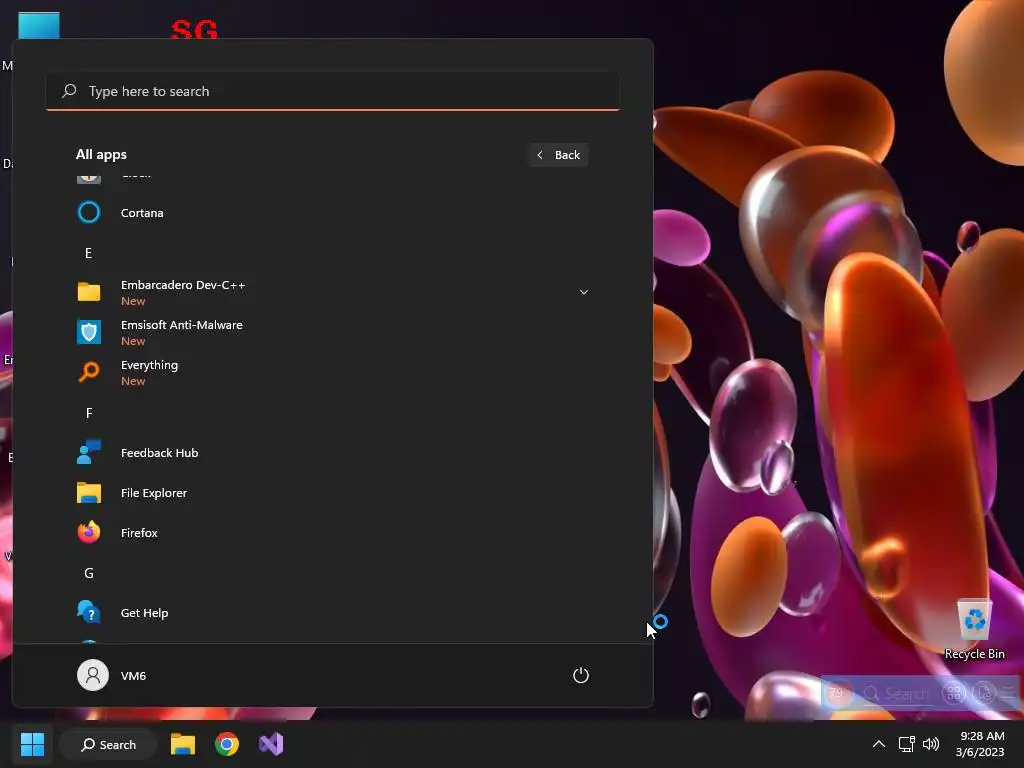1024x768 pixels.
Task: Click the All apps heading
Action: tap(101, 155)
